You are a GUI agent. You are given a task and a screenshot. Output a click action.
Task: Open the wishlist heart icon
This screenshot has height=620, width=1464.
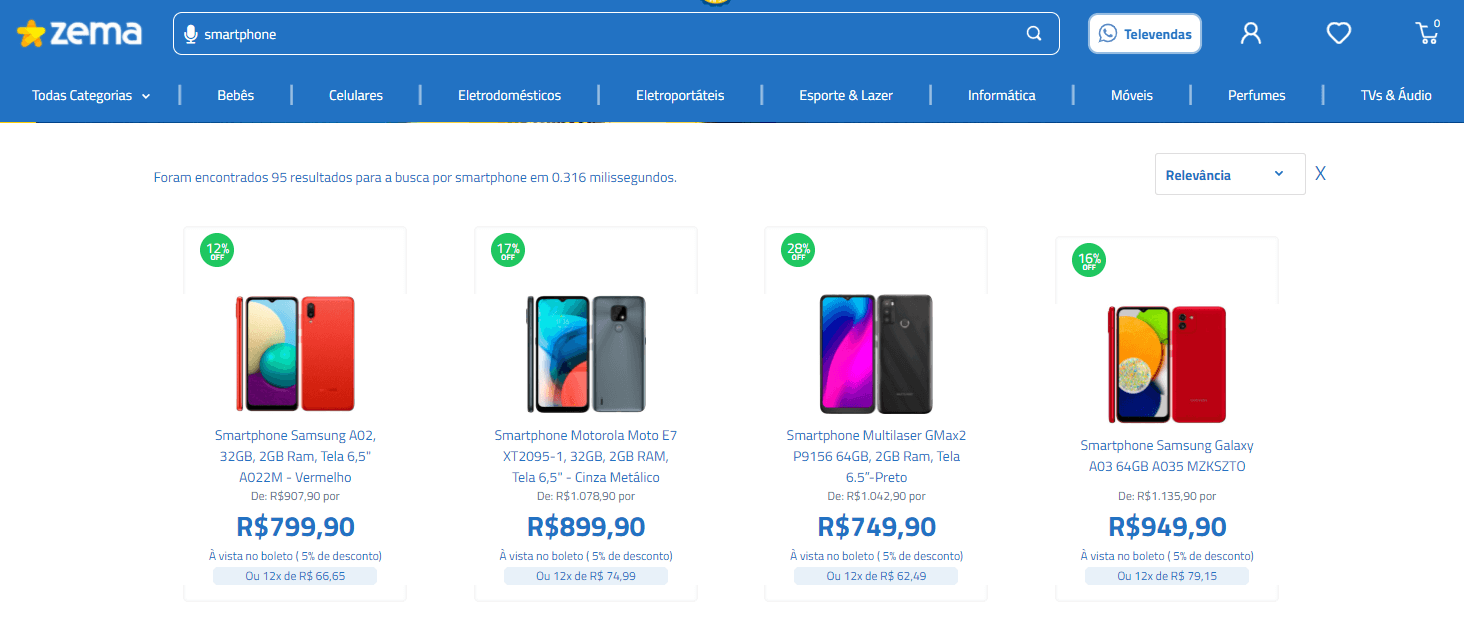pyautogui.click(x=1338, y=33)
